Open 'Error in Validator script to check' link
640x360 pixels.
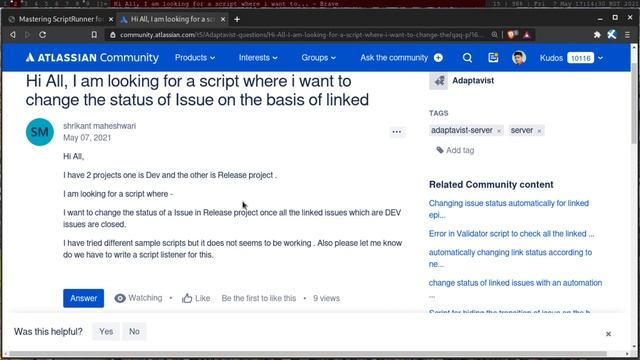click(511, 234)
